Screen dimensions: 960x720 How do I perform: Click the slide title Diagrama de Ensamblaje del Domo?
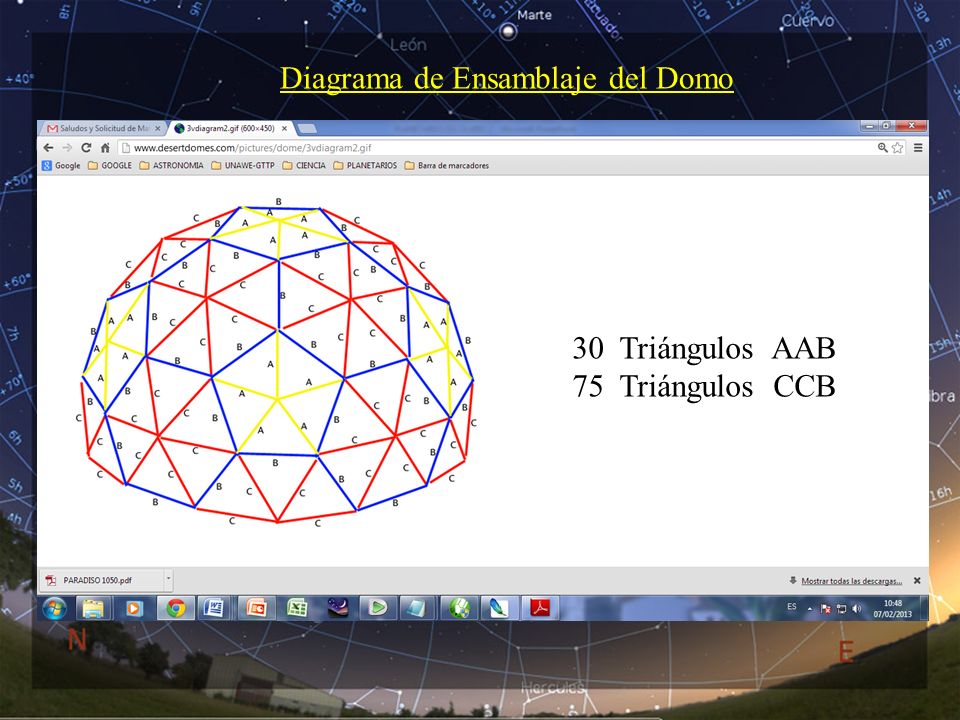[507, 78]
